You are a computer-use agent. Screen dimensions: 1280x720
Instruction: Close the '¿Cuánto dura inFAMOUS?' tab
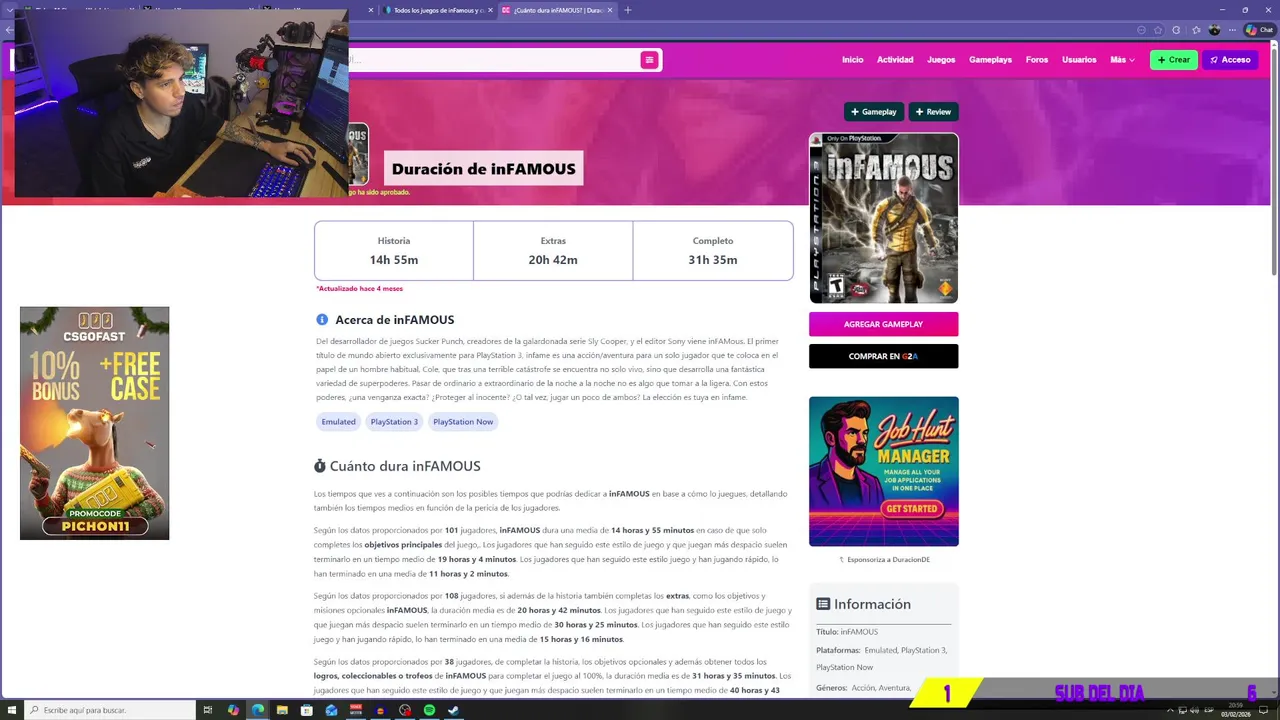tap(610, 10)
